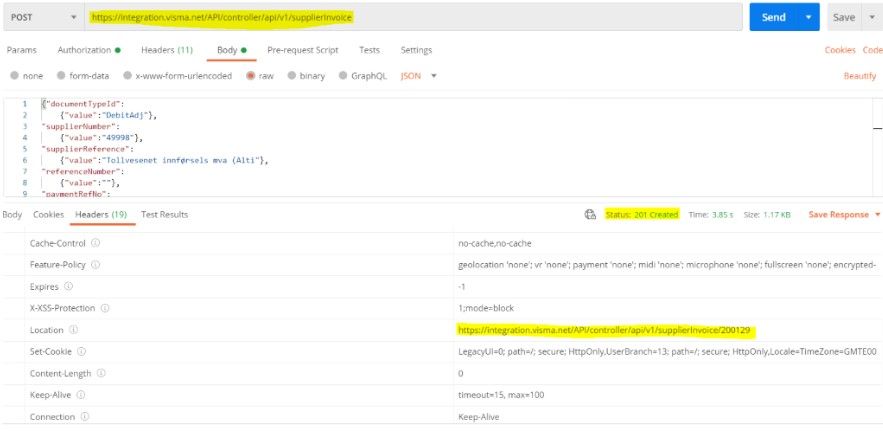Click the info icon beside Set-Cookie
Viewport: 883px width, 431px height.
(x=81, y=351)
